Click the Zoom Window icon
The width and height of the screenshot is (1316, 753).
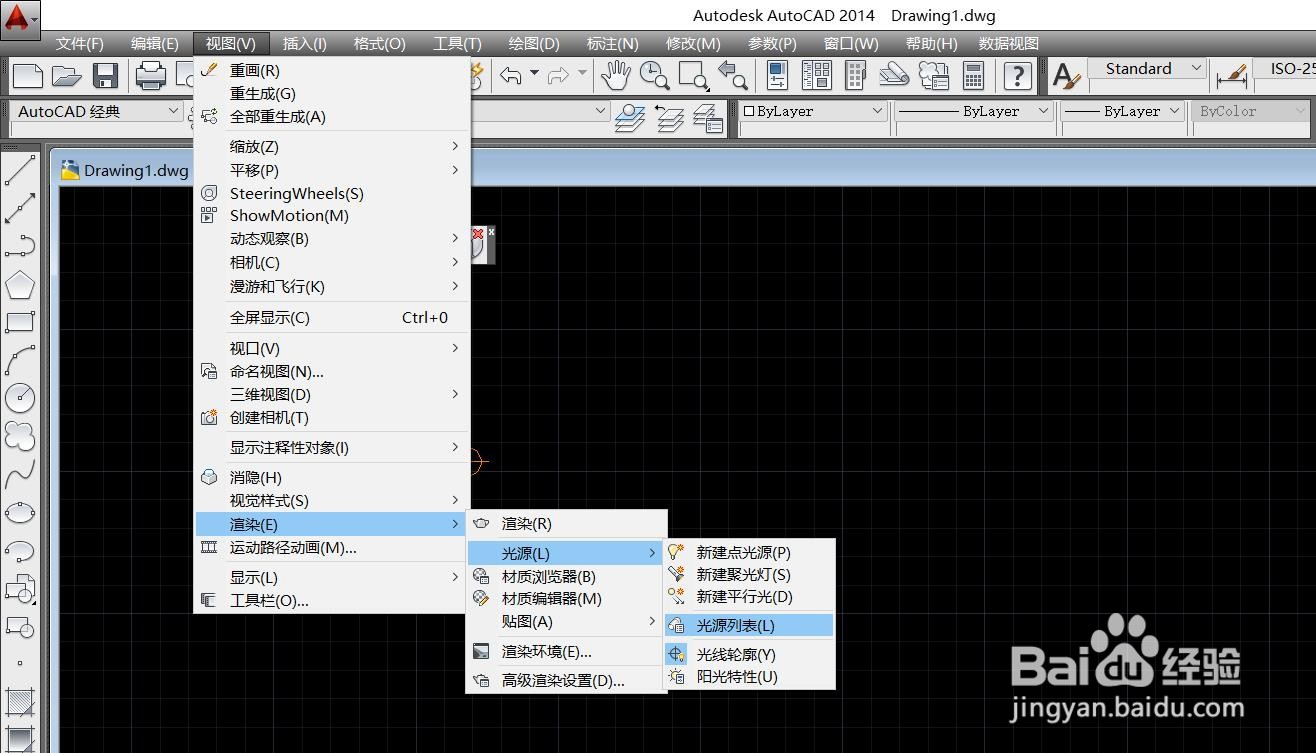coord(693,75)
